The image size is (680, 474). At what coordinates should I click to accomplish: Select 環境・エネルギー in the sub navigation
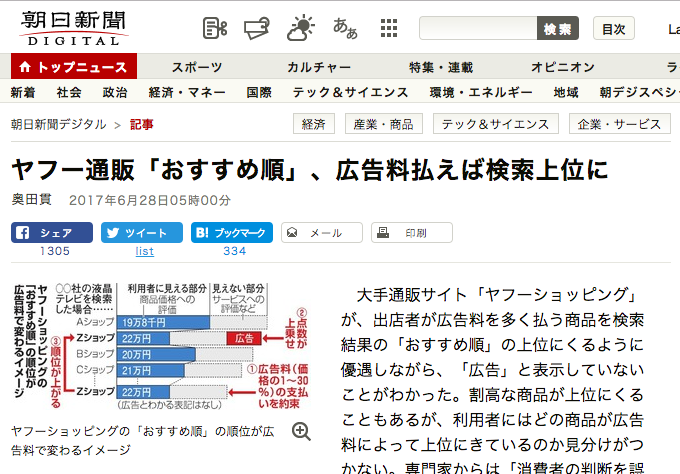coord(481,92)
